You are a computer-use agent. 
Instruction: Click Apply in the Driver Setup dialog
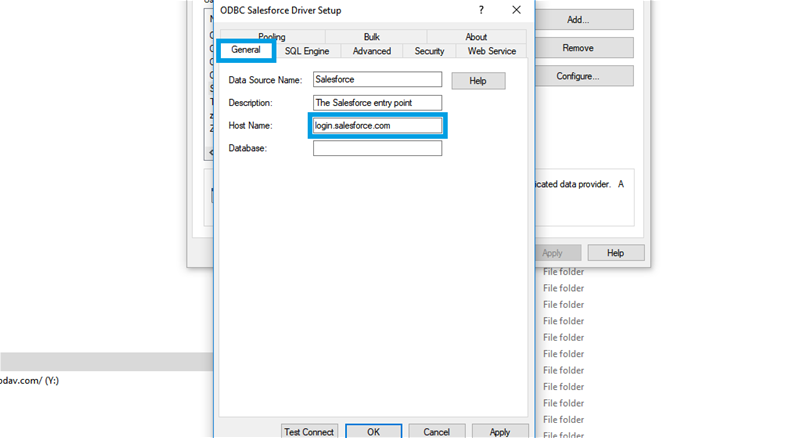click(500, 431)
